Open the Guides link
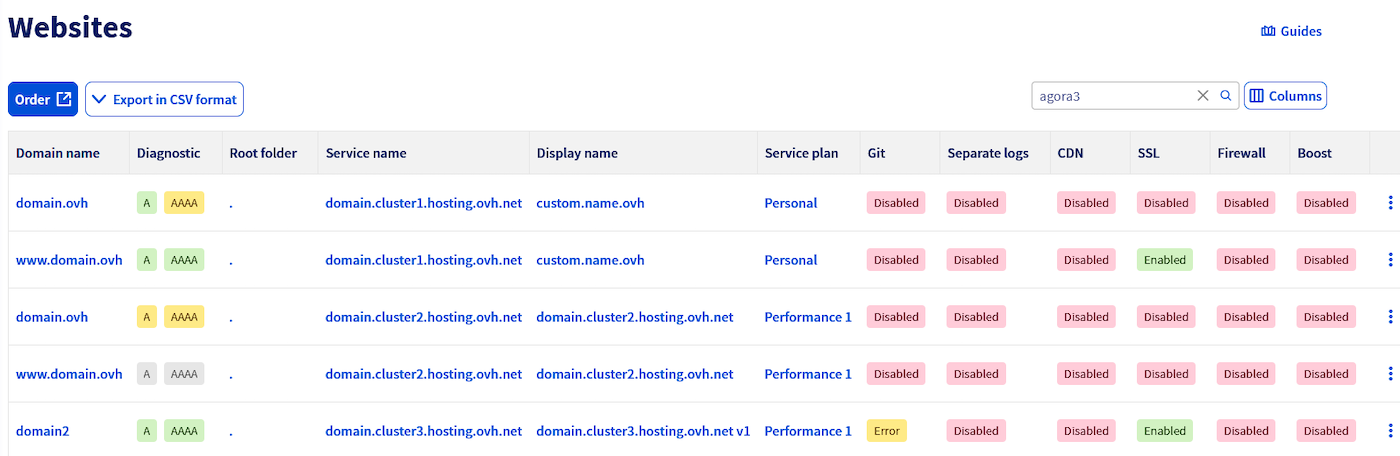Screen dimensions: 1400x456 coord(1292,31)
